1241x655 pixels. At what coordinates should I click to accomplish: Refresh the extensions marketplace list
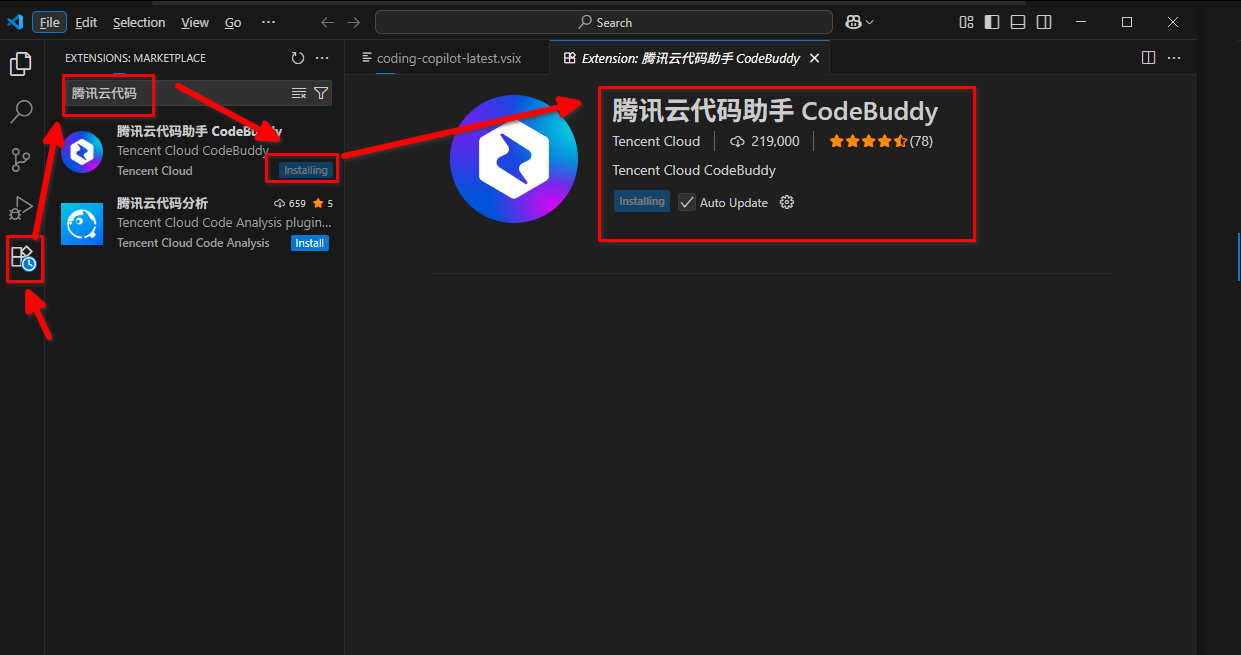click(x=297, y=59)
